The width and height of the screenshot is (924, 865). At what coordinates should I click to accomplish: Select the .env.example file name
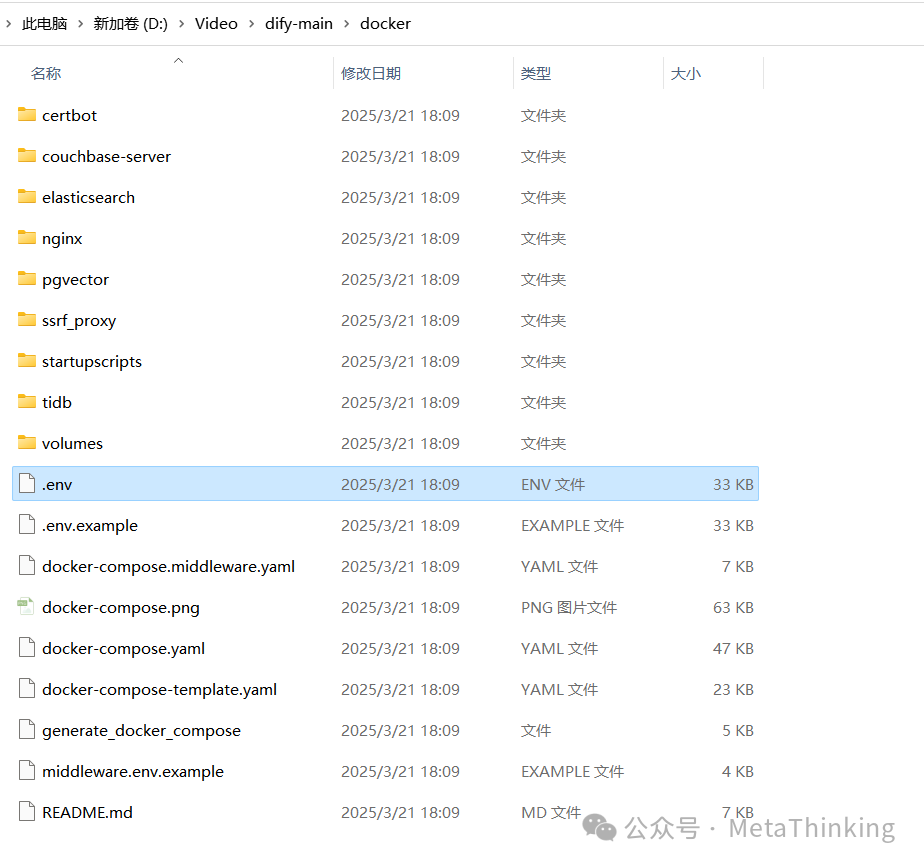pyautogui.click(x=90, y=526)
